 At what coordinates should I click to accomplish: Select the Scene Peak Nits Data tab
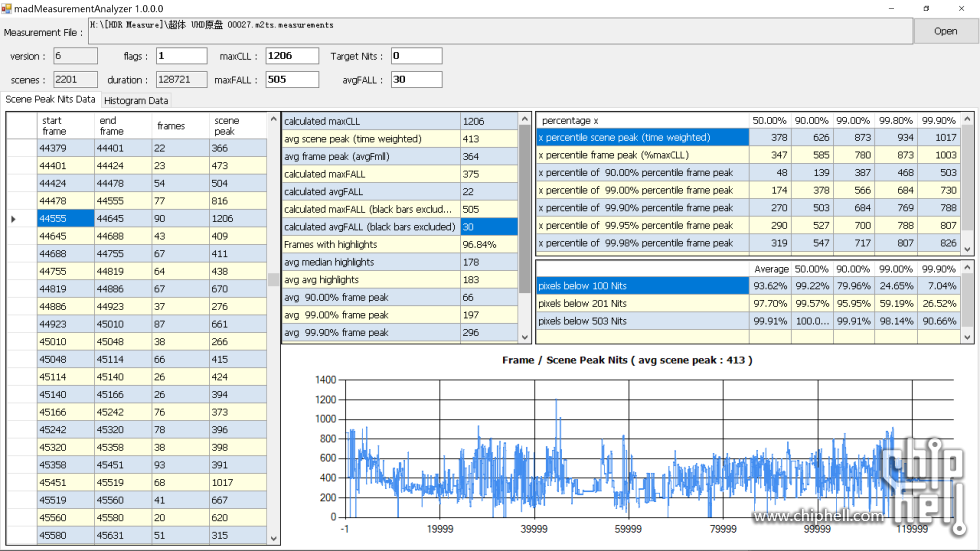[x=50, y=100]
